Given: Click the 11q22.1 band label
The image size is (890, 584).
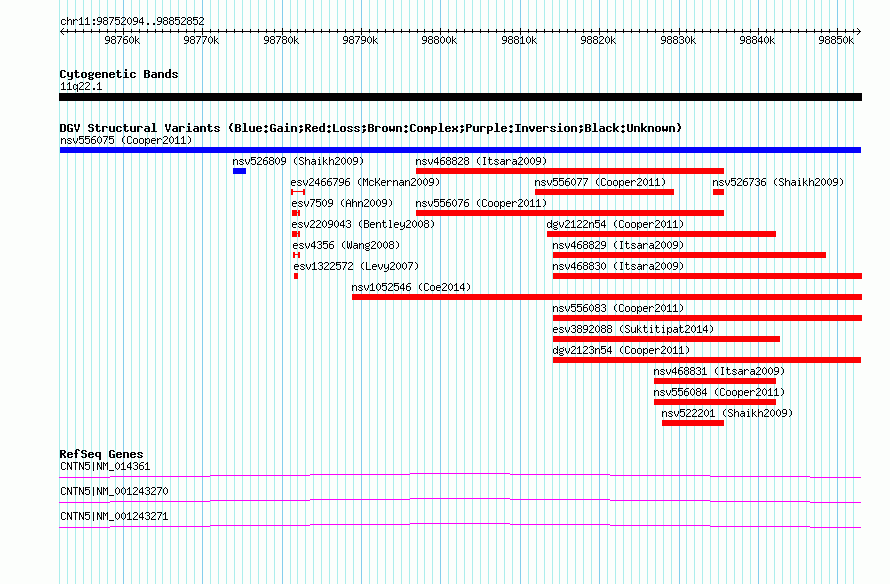Looking at the screenshot, I should click(x=81, y=86).
